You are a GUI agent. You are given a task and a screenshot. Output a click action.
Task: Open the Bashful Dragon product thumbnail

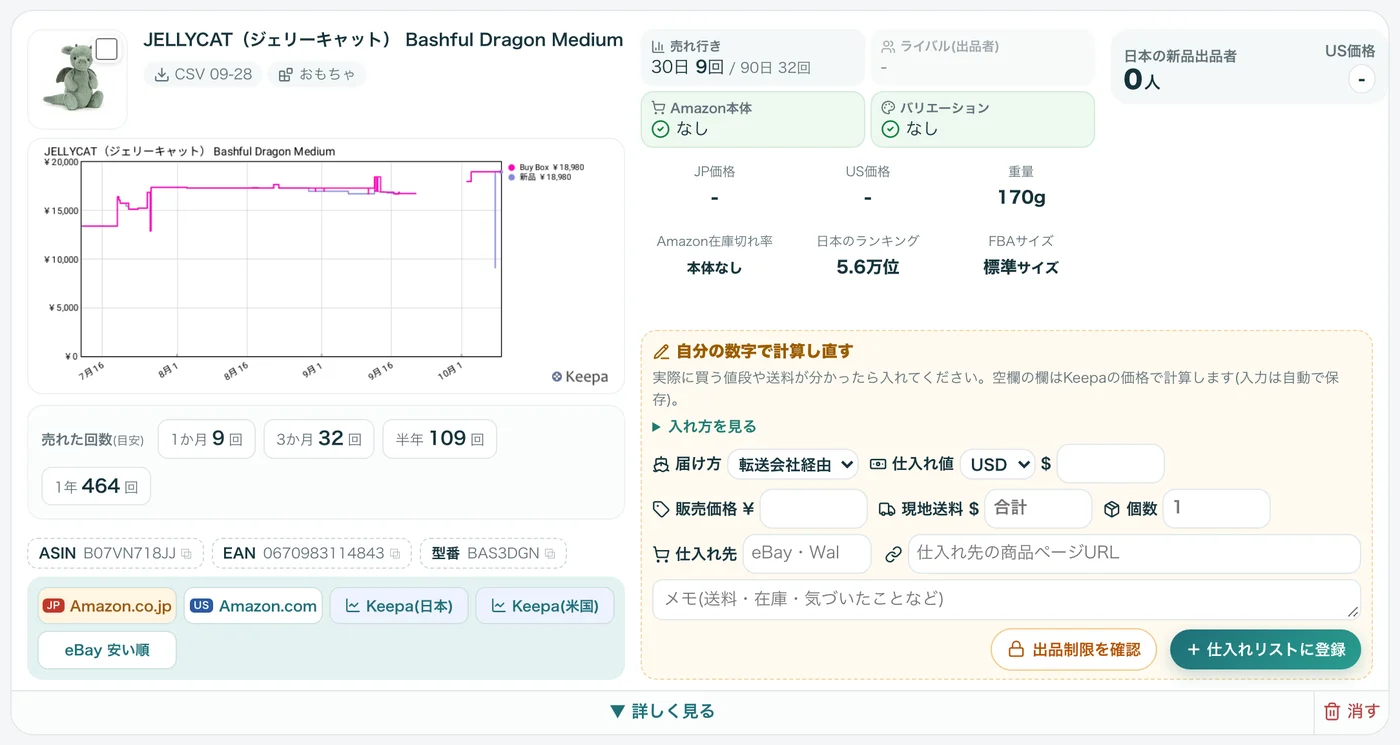coord(77,80)
